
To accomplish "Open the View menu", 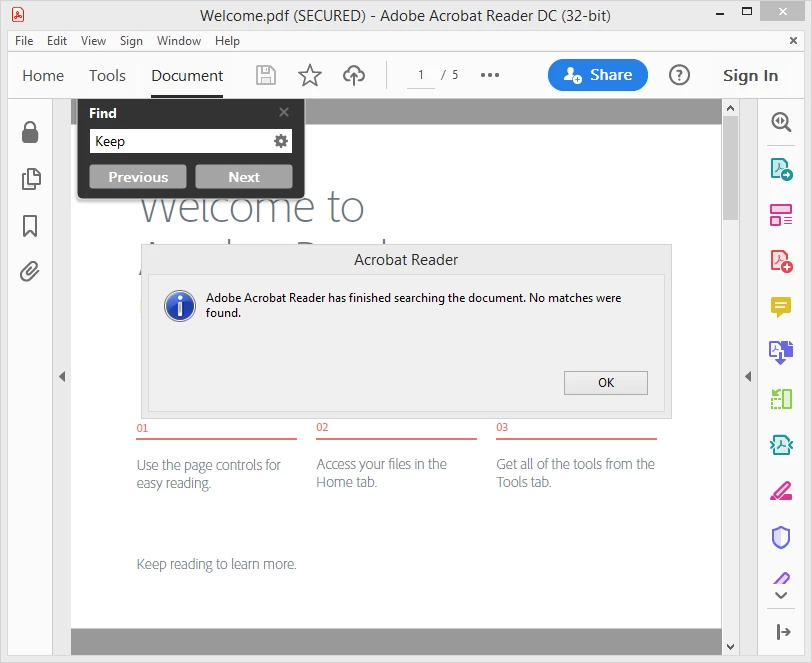I will point(93,41).
